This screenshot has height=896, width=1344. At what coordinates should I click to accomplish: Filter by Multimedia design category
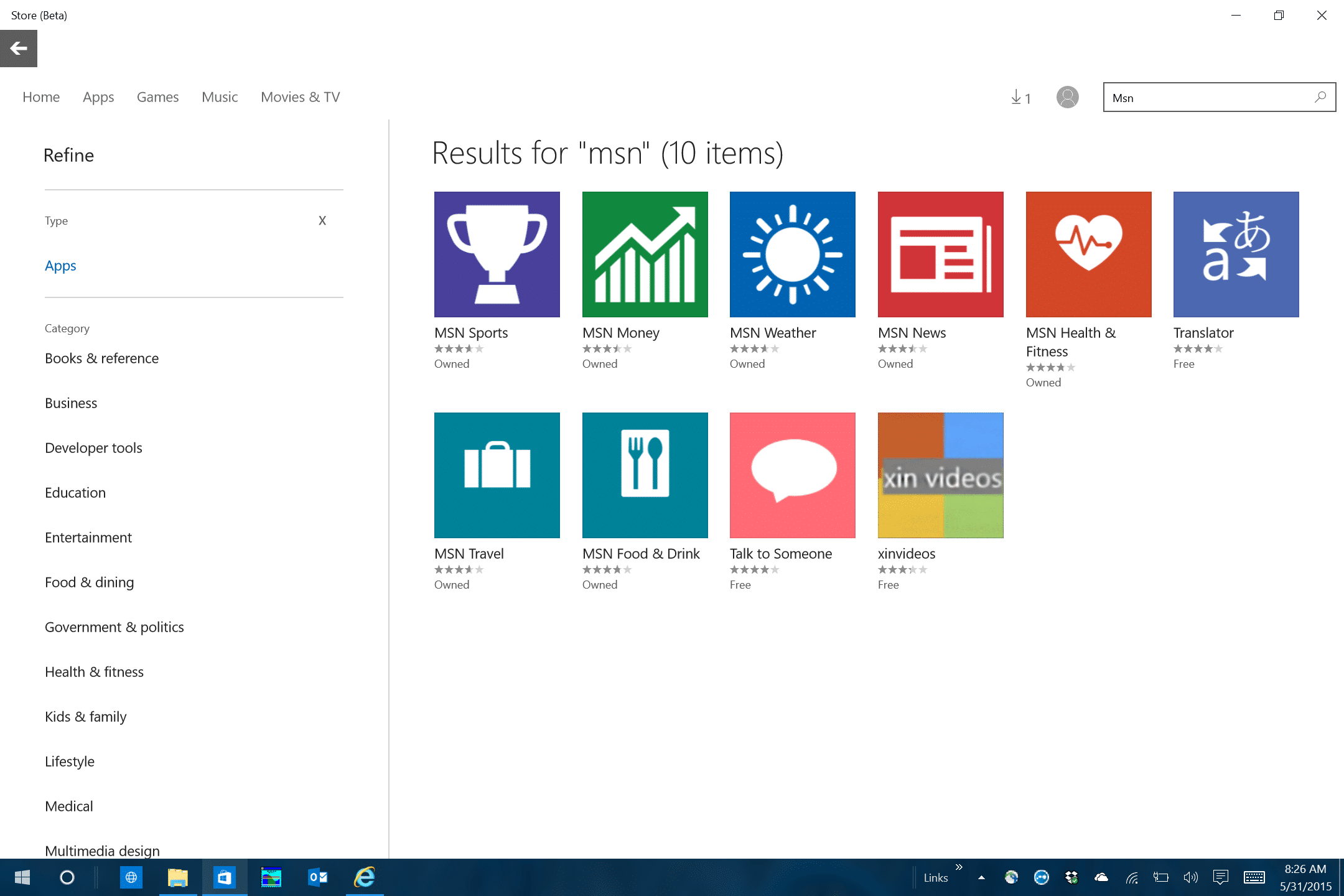click(102, 851)
